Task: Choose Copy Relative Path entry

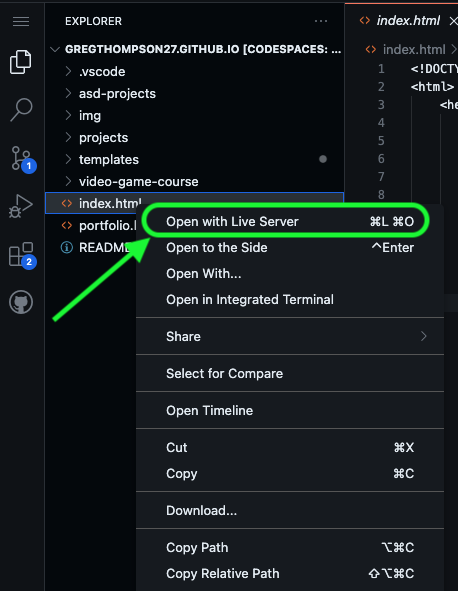Action: [290, 573]
